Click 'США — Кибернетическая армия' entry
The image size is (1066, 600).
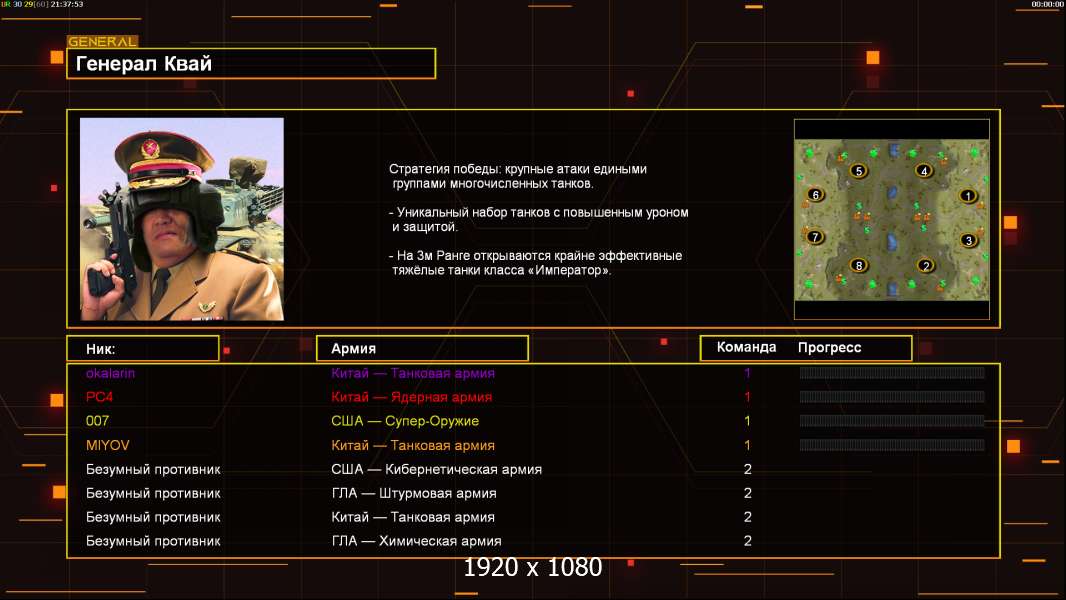(436, 470)
